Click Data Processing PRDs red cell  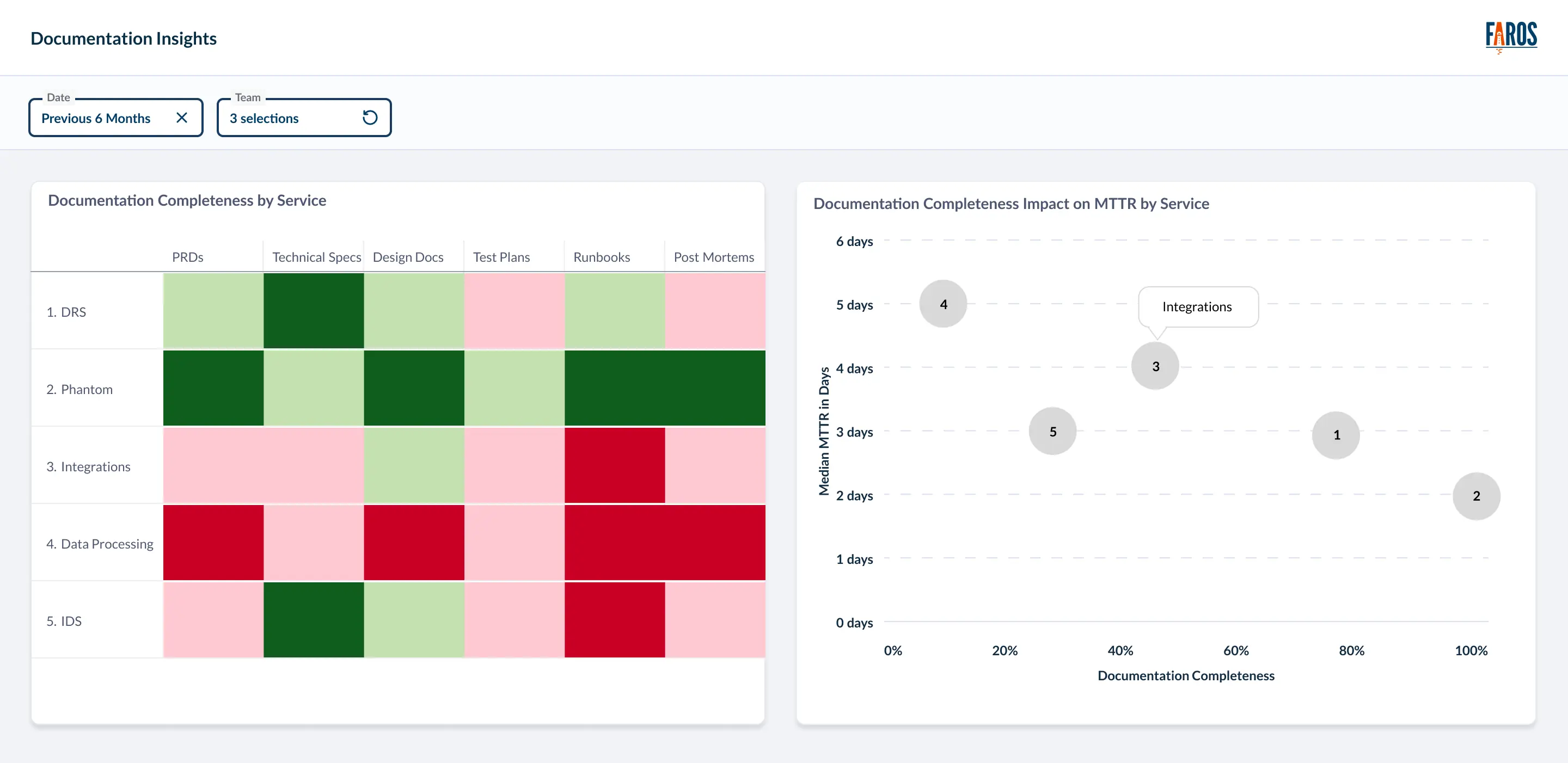pyautogui.click(x=213, y=542)
